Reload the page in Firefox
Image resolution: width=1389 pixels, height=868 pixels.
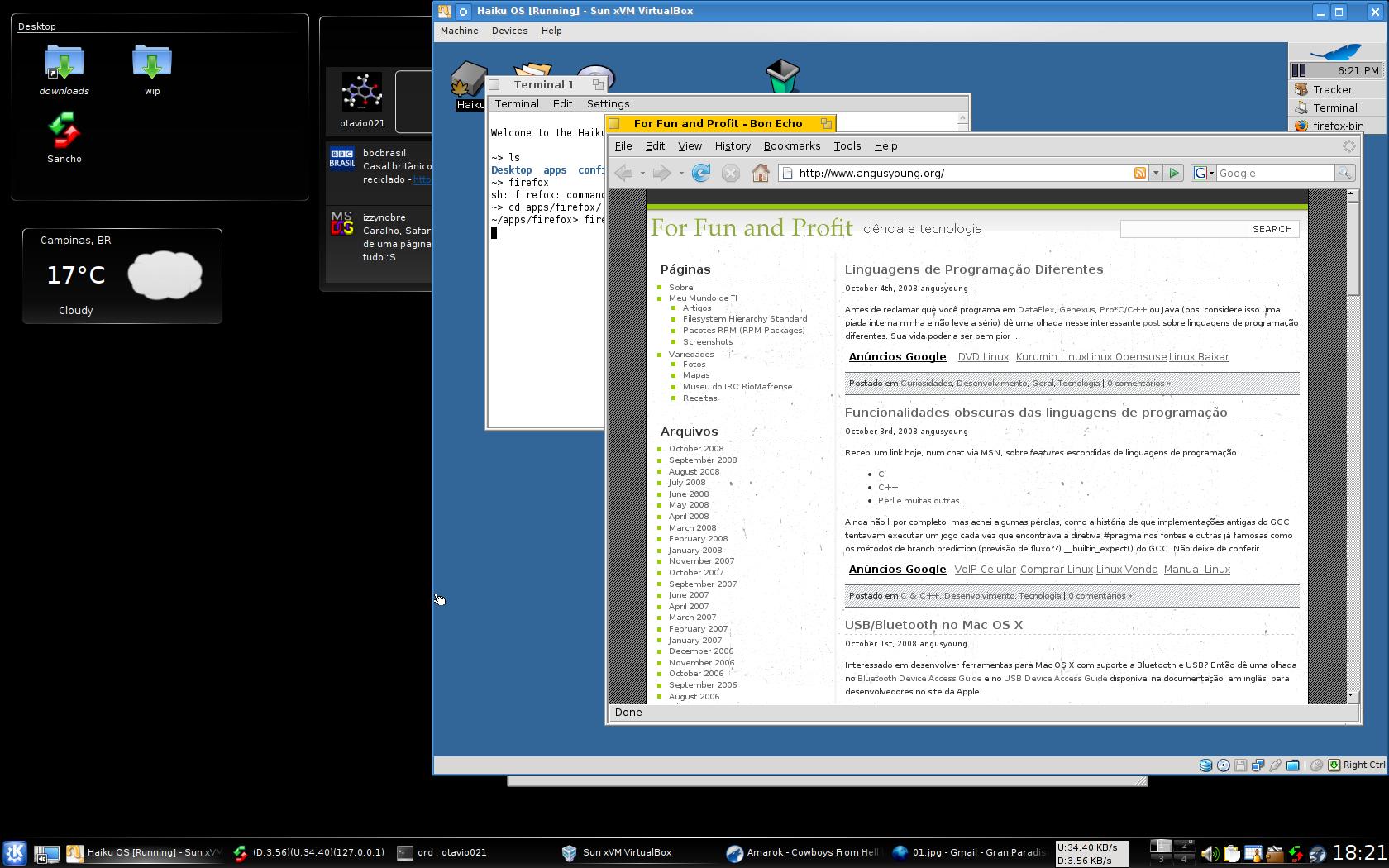coord(700,173)
